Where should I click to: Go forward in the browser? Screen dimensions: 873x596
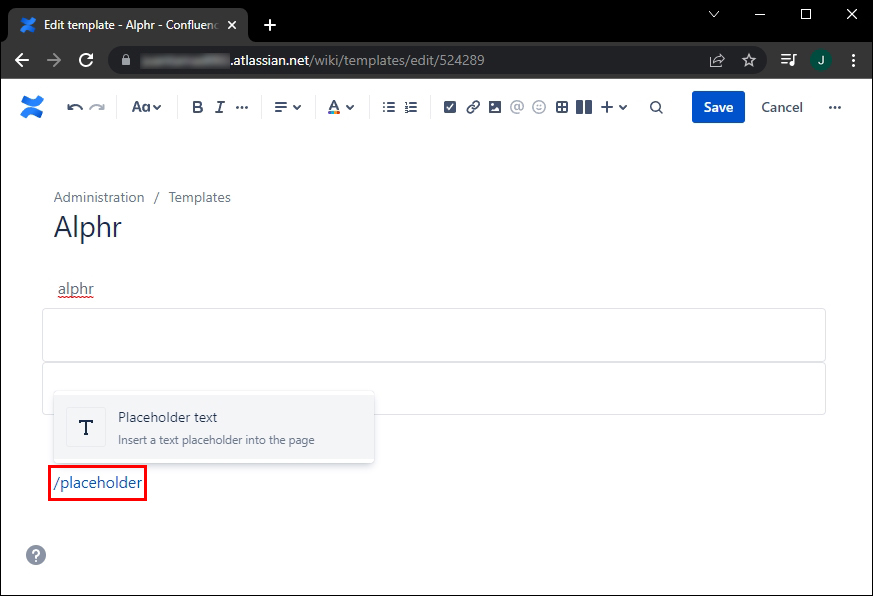tap(53, 60)
